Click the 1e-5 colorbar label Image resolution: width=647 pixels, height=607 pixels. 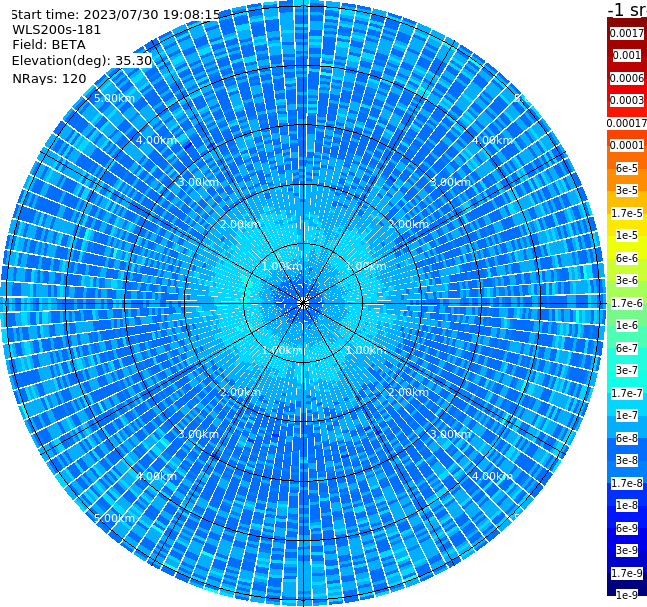point(627,235)
